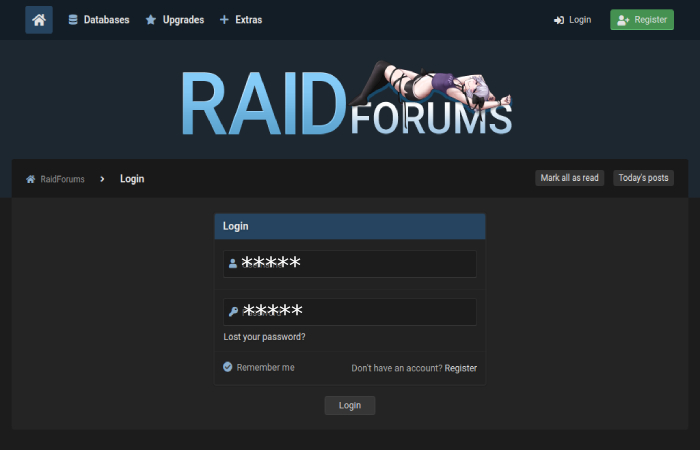Focus the password input field
The height and width of the screenshot is (450, 700).
[350, 312]
